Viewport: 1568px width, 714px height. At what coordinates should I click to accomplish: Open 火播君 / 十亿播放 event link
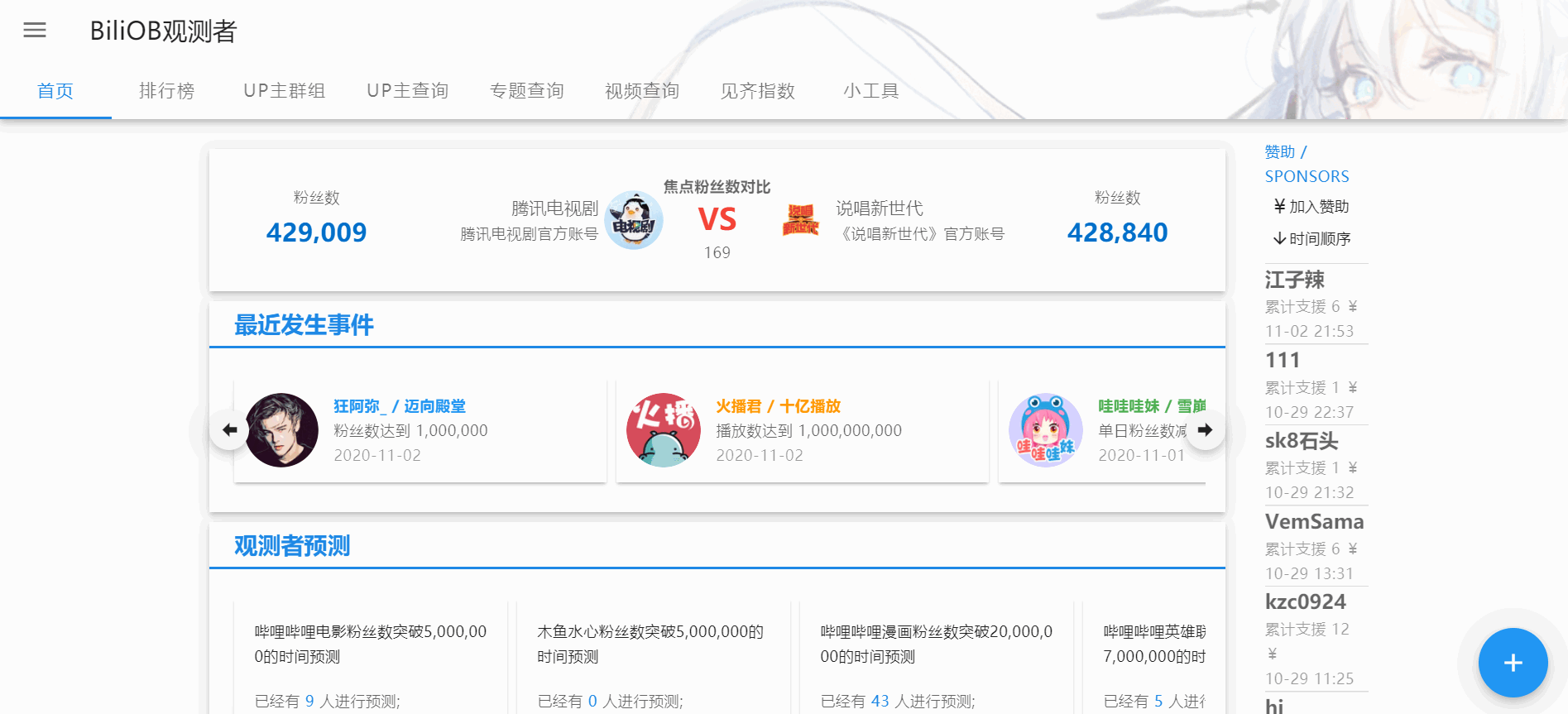(778, 406)
